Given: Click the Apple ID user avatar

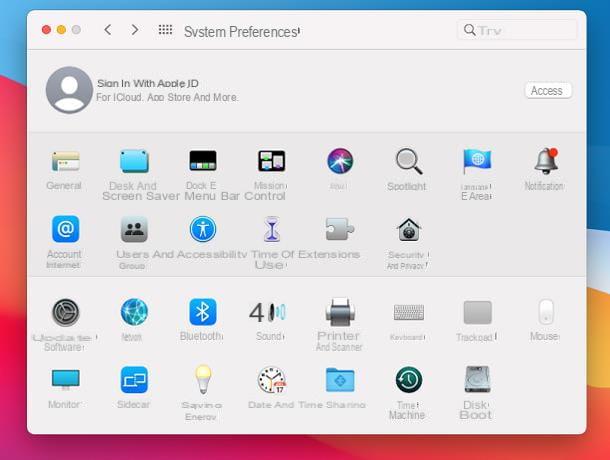Looking at the screenshot, I should click(x=69, y=90).
